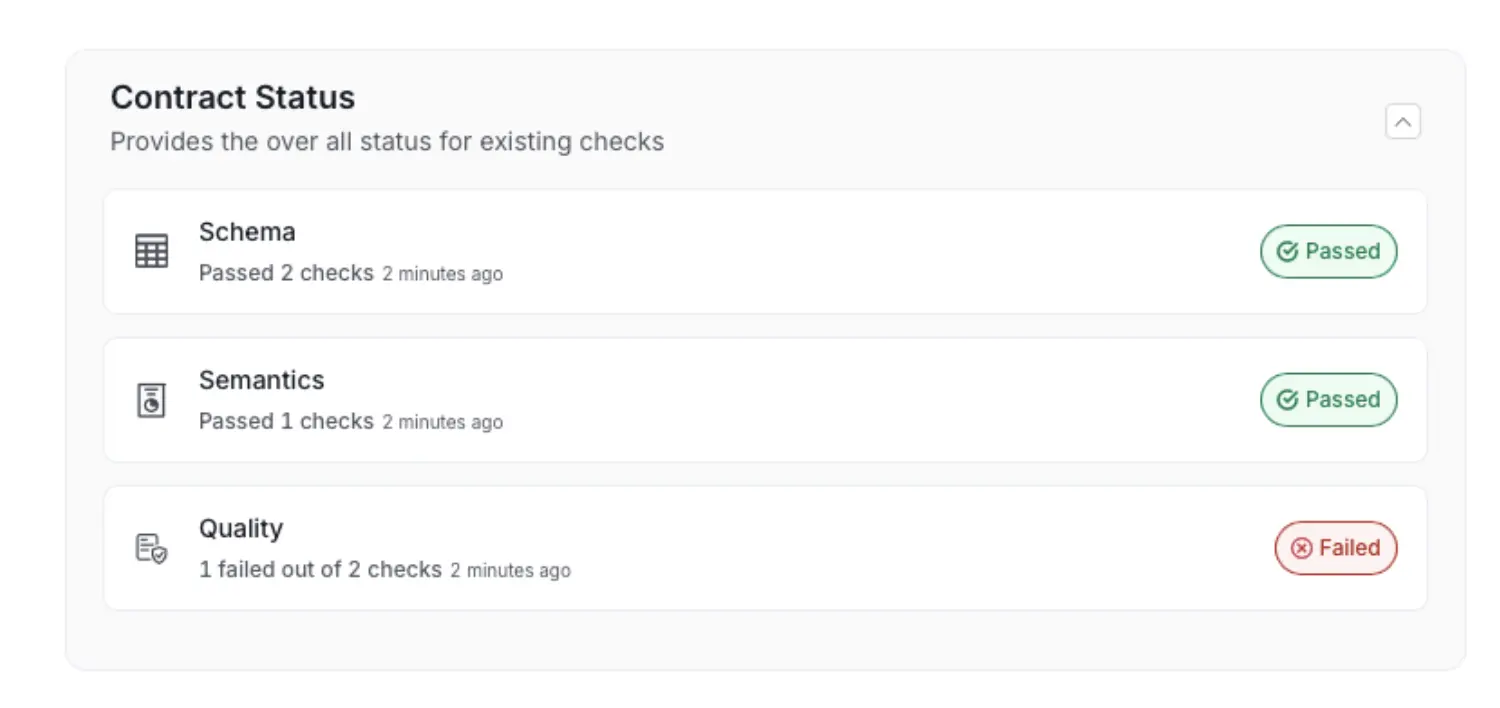Screen dimensions: 1500x708
Task: Click Schema's "2 minutes ago" timestamp
Action: 442,274
